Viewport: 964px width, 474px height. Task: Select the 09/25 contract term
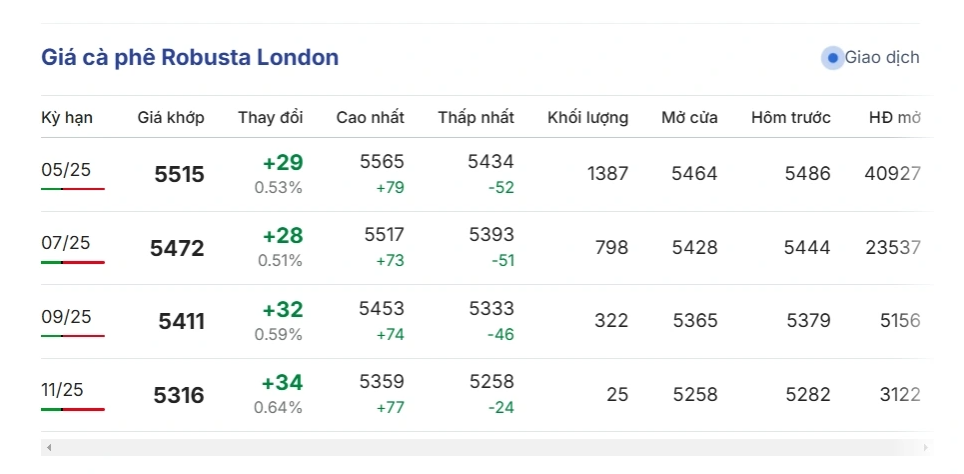click(x=66, y=317)
